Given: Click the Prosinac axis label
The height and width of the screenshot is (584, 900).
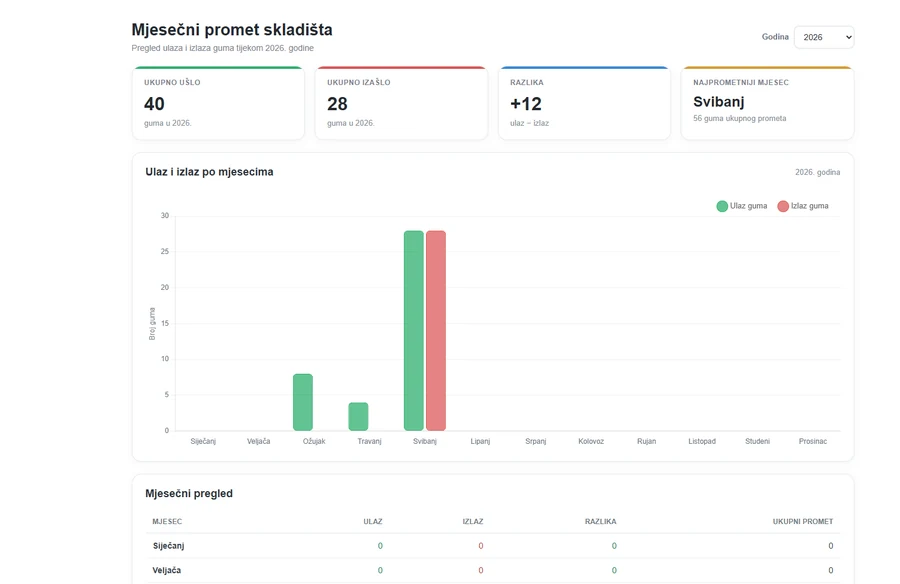Looking at the screenshot, I should click(813, 441).
